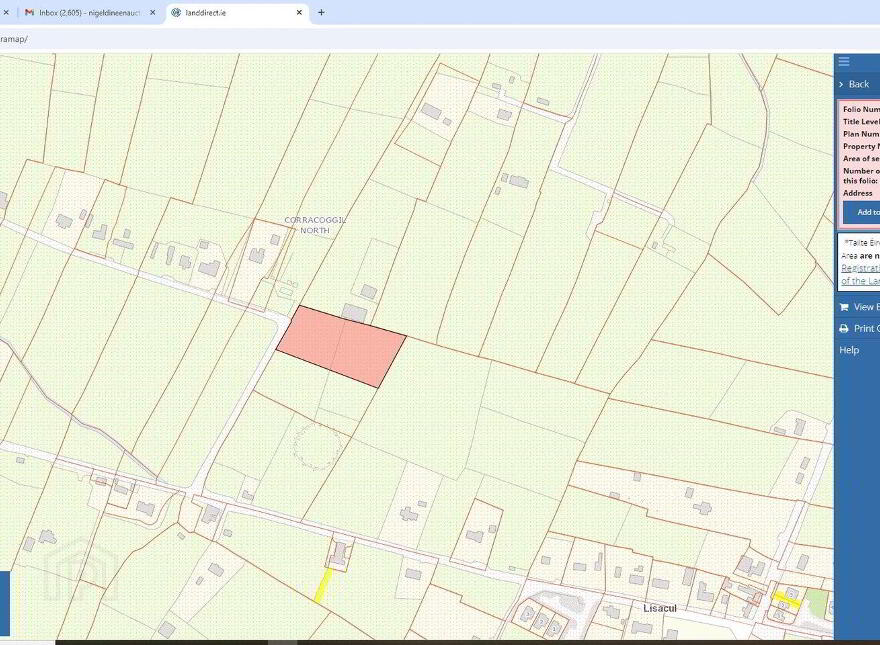880x645 pixels.
Task: Click the Folio Number label
Action: 861,109
